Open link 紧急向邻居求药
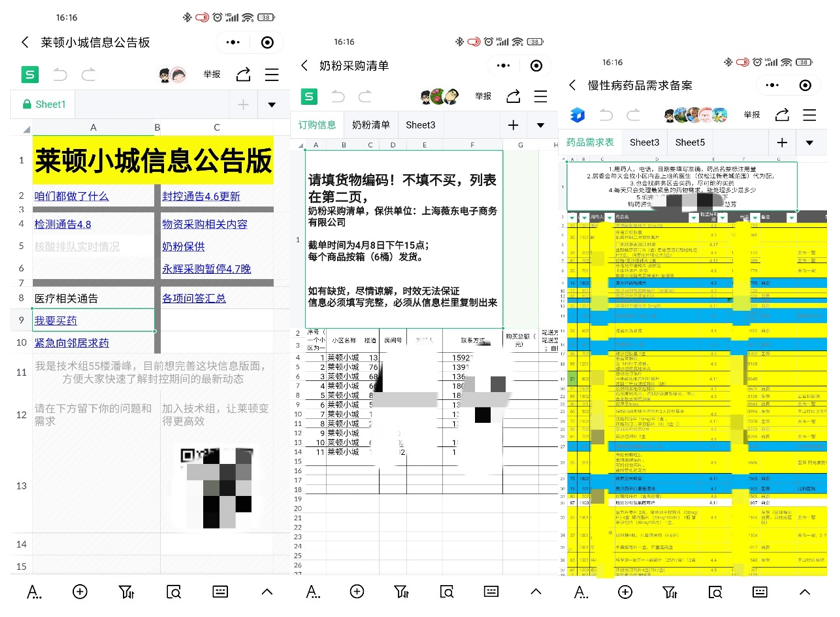The height and width of the screenshot is (617, 840). pos(72,343)
